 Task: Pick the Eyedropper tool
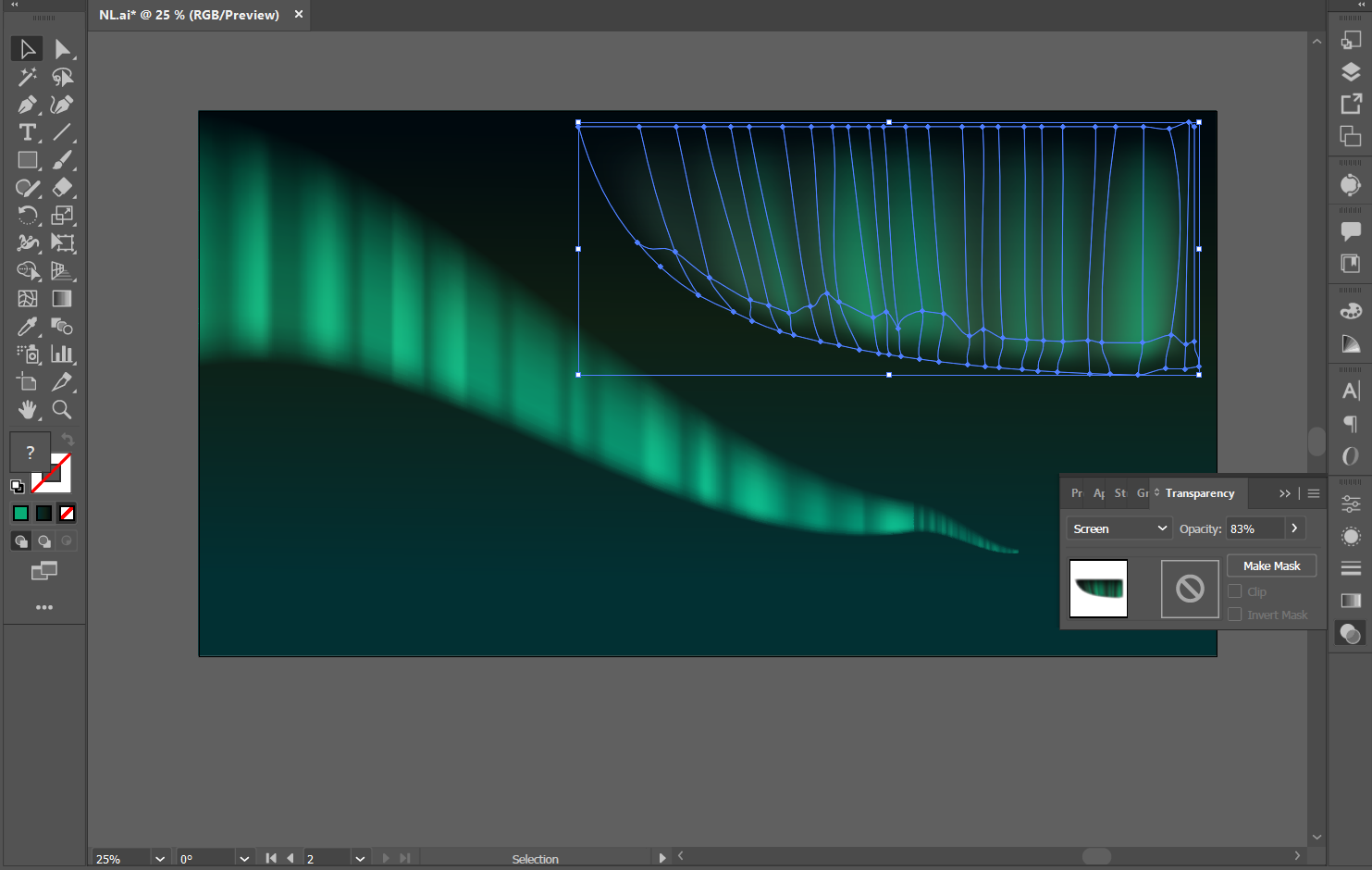(27, 327)
